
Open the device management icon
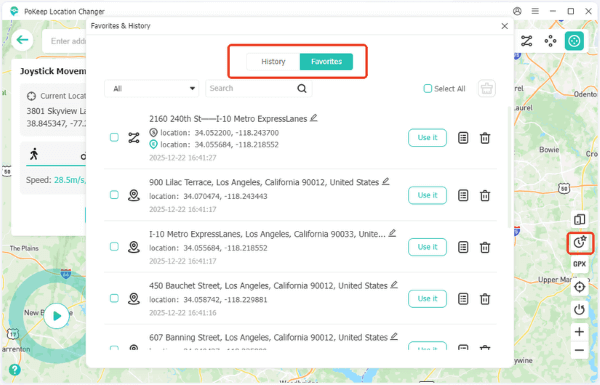[x=579, y=220]
